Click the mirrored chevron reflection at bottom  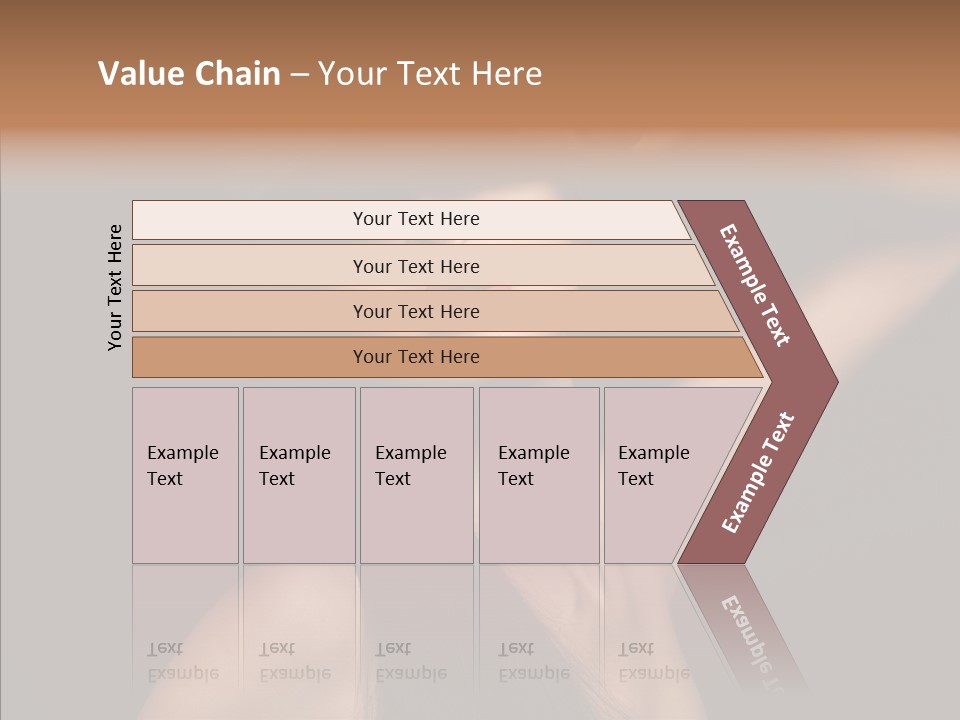(750, 630)
